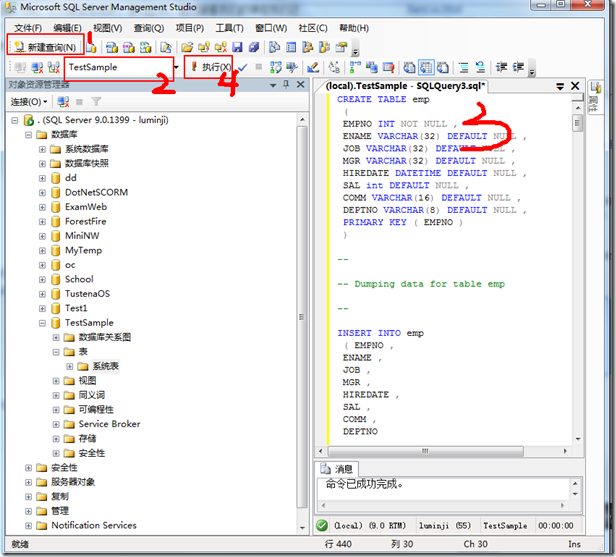616x557 pixels.
Task: Click the Filter icon in Object Explorer
Action: click(x=96, y=102)
